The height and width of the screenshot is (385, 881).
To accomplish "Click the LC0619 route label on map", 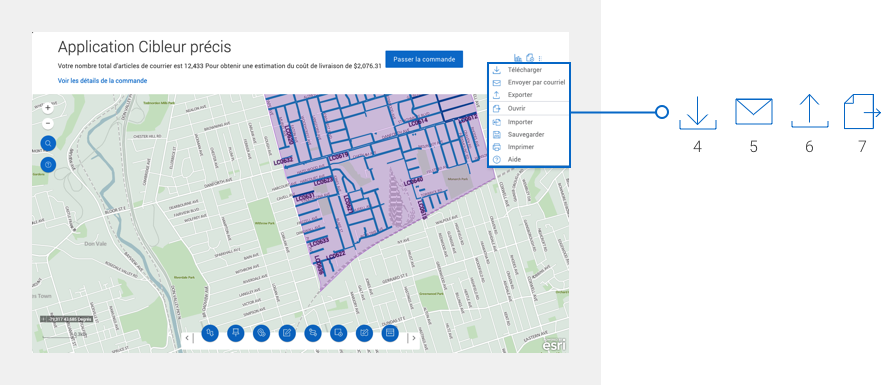I will point(339,156).
